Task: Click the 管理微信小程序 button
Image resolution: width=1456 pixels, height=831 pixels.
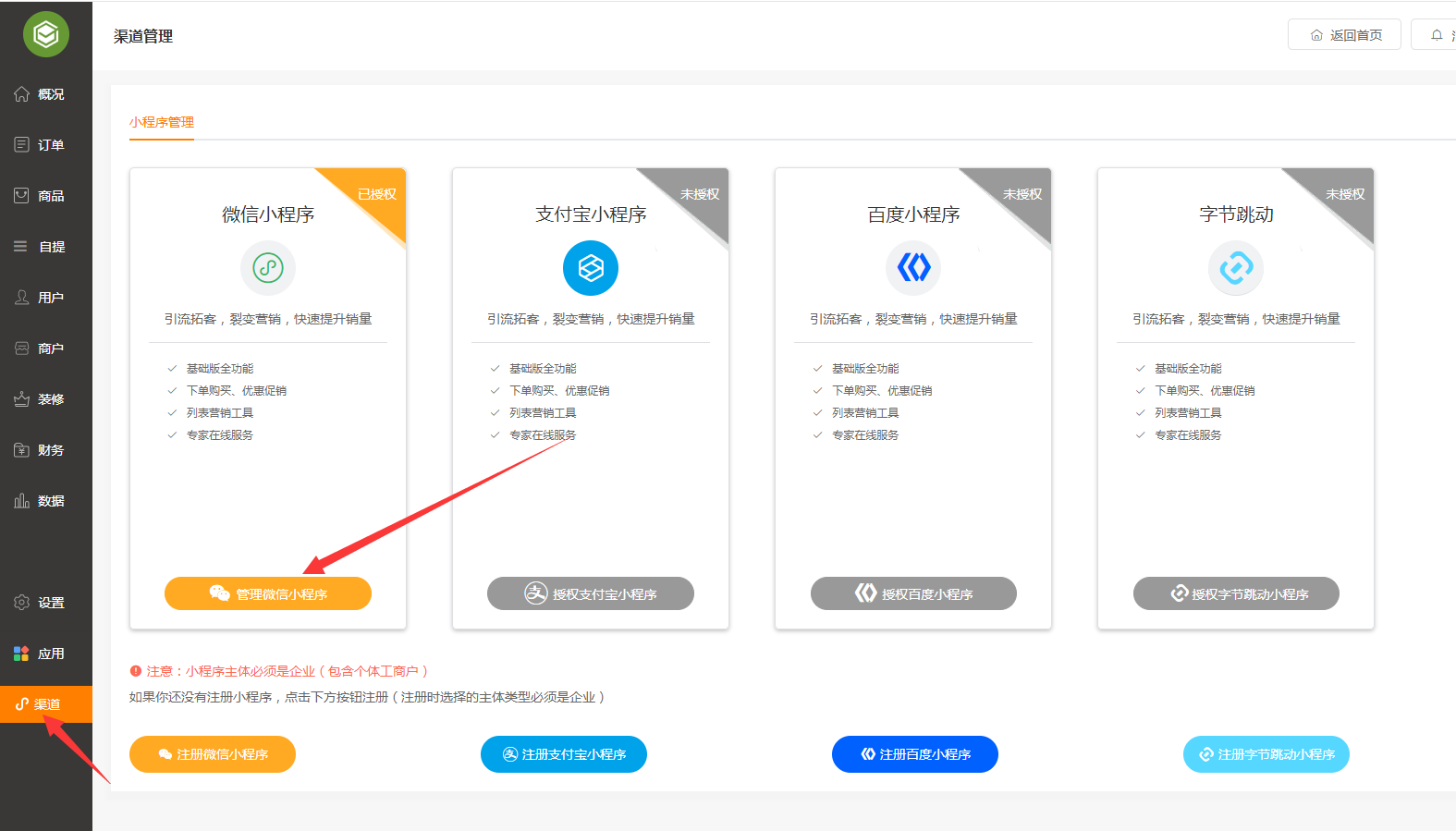Action: 268,593
